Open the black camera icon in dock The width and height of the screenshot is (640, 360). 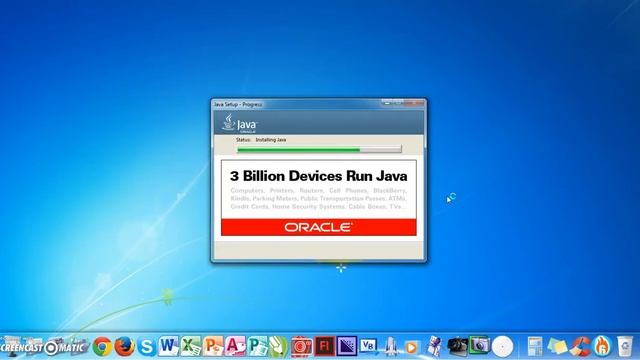click(457, 347)
